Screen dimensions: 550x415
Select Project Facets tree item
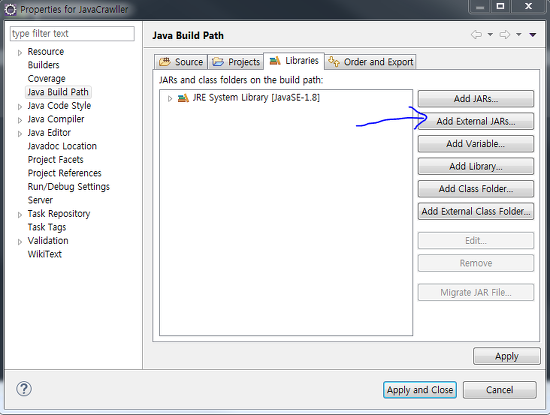pyautogui.click(x=55, y=160)
